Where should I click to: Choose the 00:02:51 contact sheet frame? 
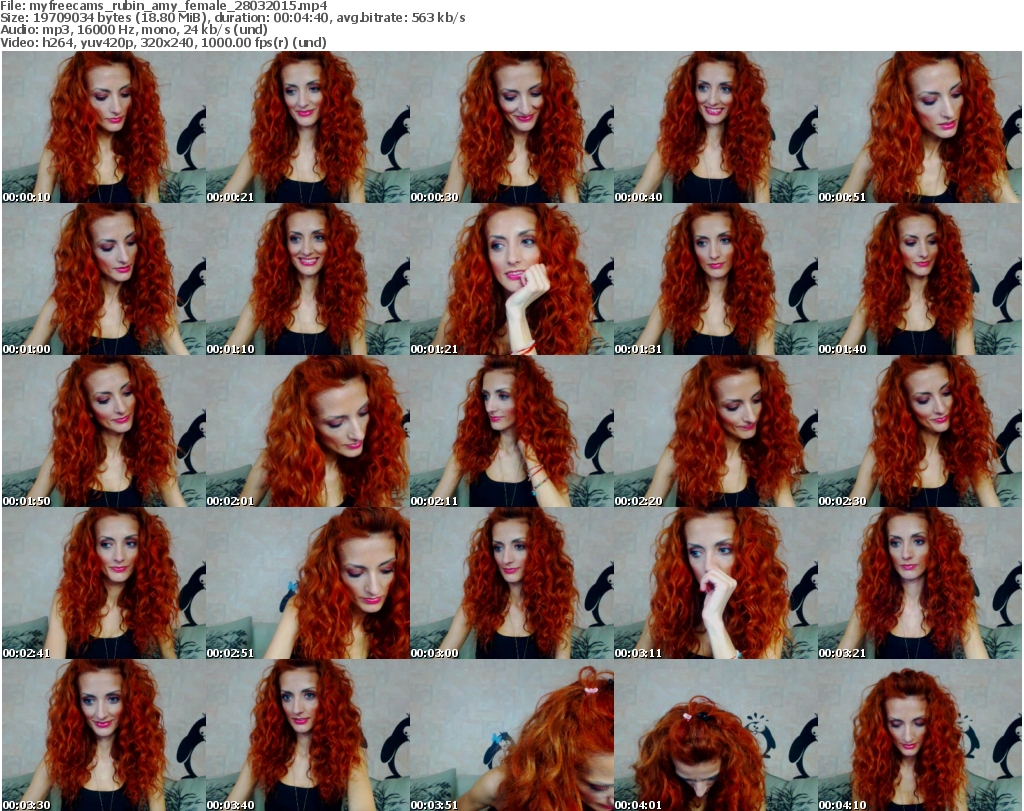pos(308,583)
